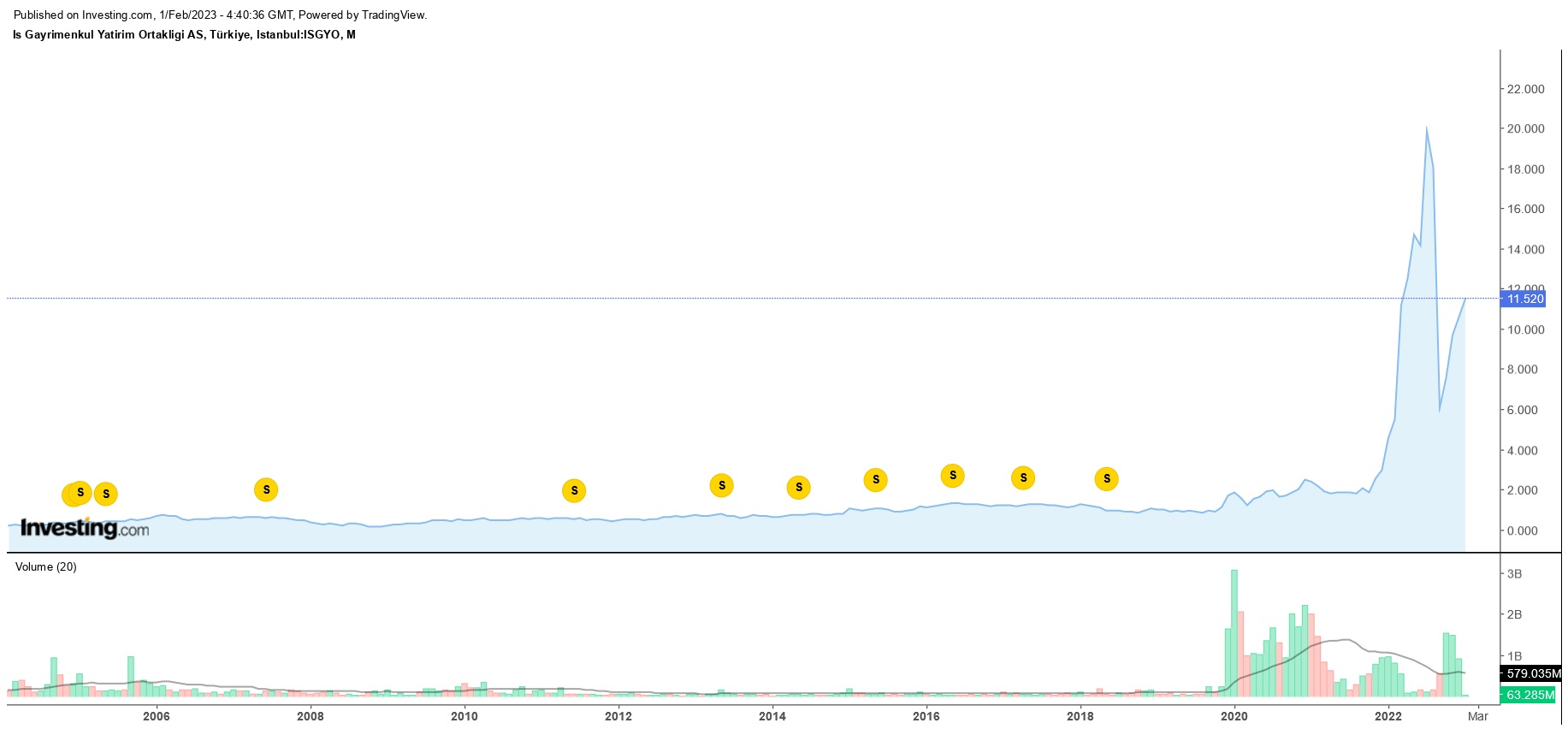Click the 0.000 price axis label

[x=1522, y=530]
